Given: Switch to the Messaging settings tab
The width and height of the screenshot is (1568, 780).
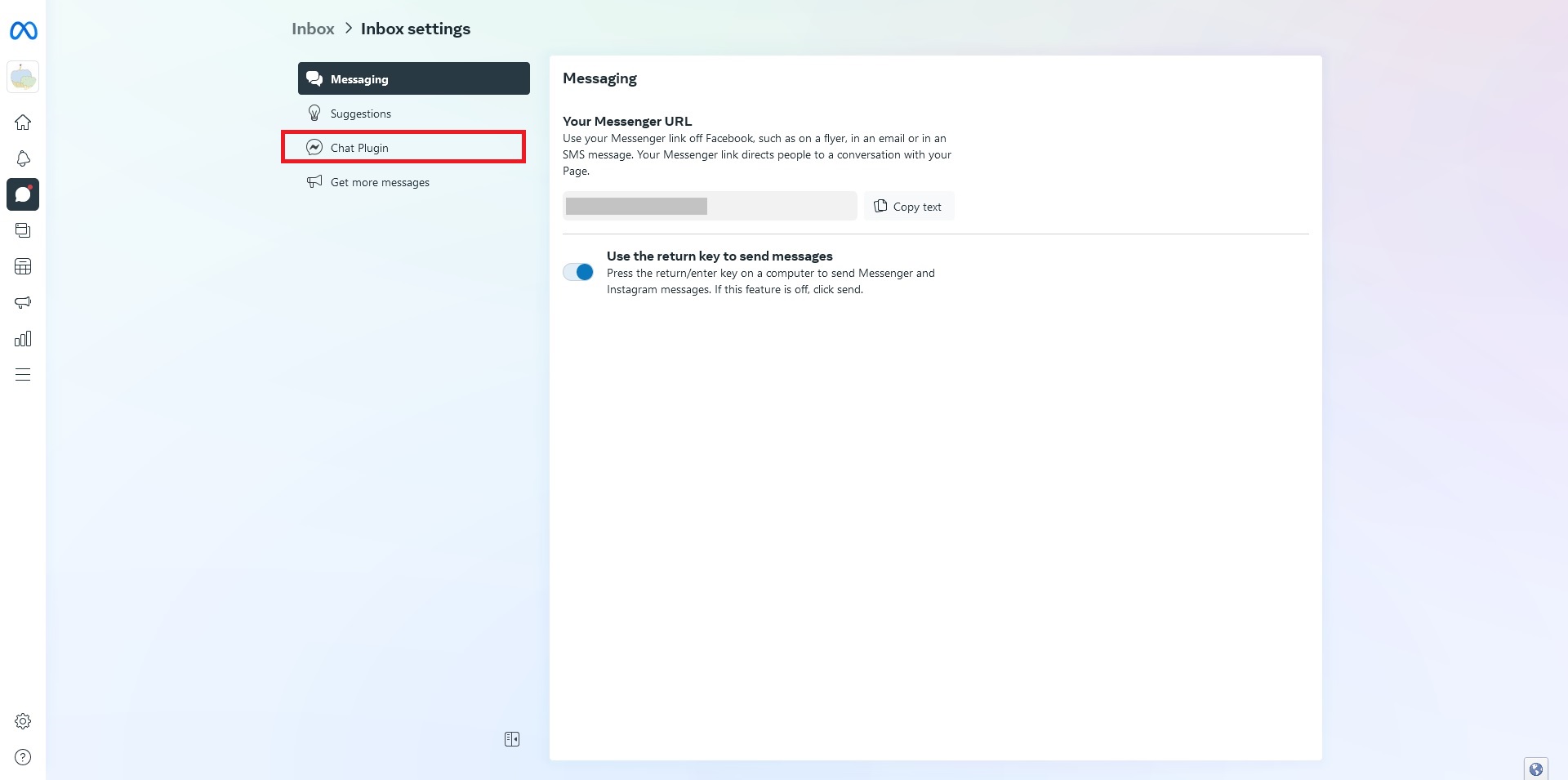Looking at the screenshot, I should click(413, 78).
